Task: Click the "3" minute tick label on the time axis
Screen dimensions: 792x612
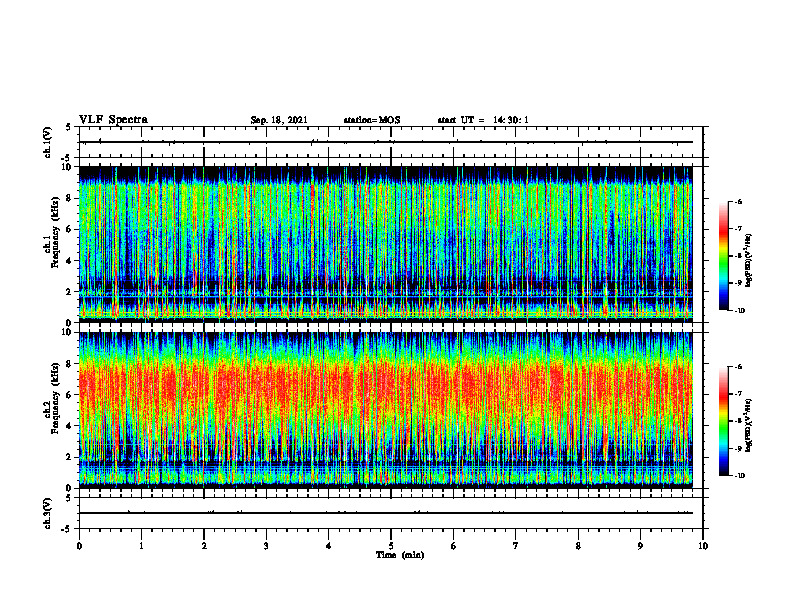Action: 266,546
